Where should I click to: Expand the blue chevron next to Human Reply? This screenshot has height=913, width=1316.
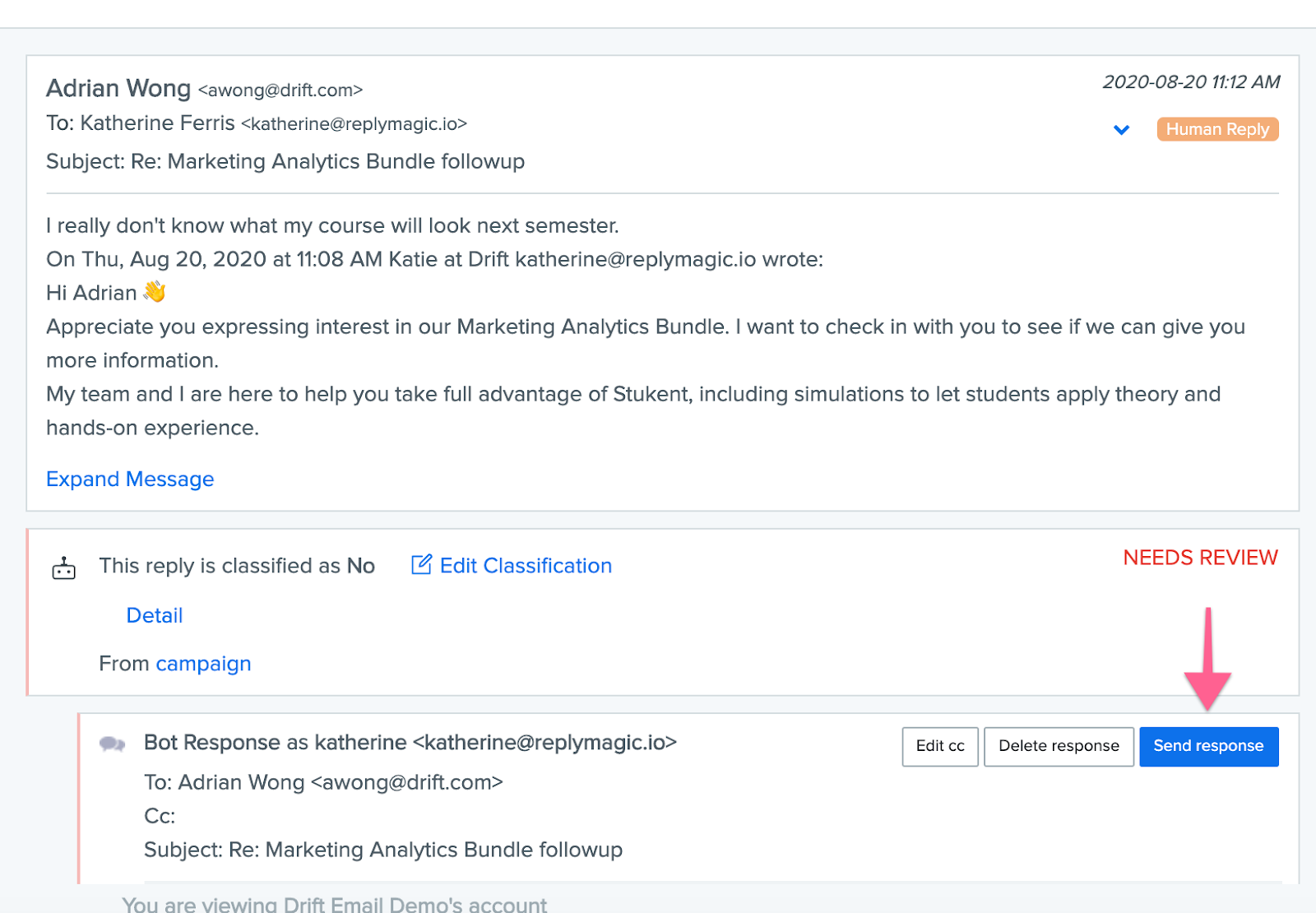pyautogui.click(x=1121, y=130)
